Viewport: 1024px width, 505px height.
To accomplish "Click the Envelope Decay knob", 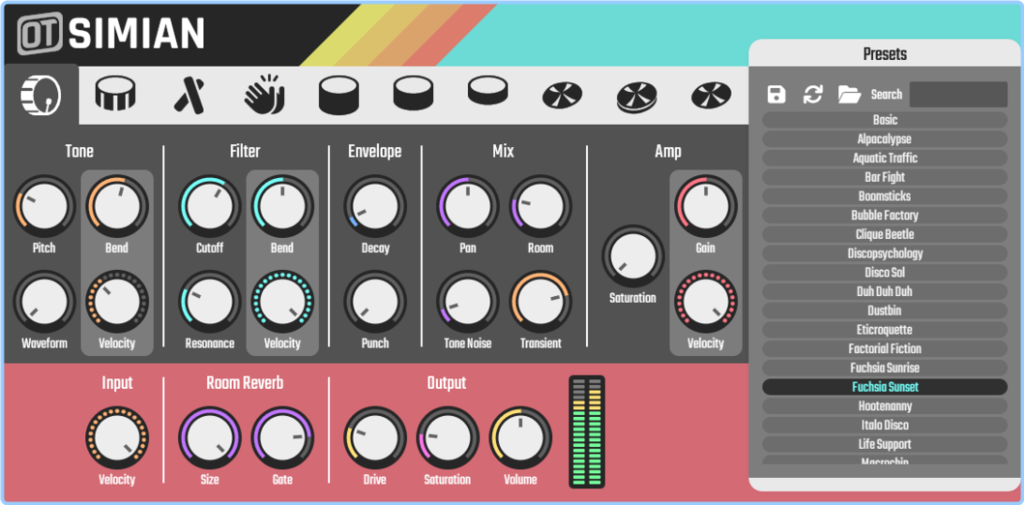I will coord(375,206).
